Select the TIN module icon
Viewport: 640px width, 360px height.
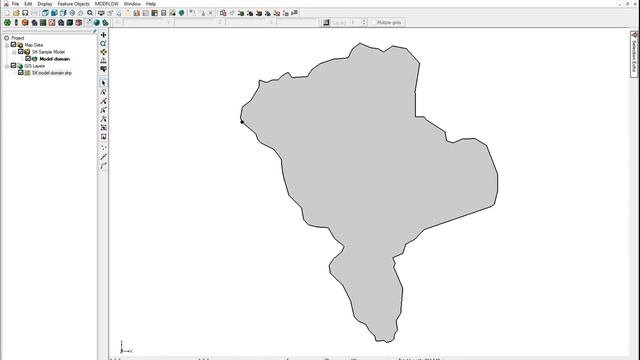point(7,22)
